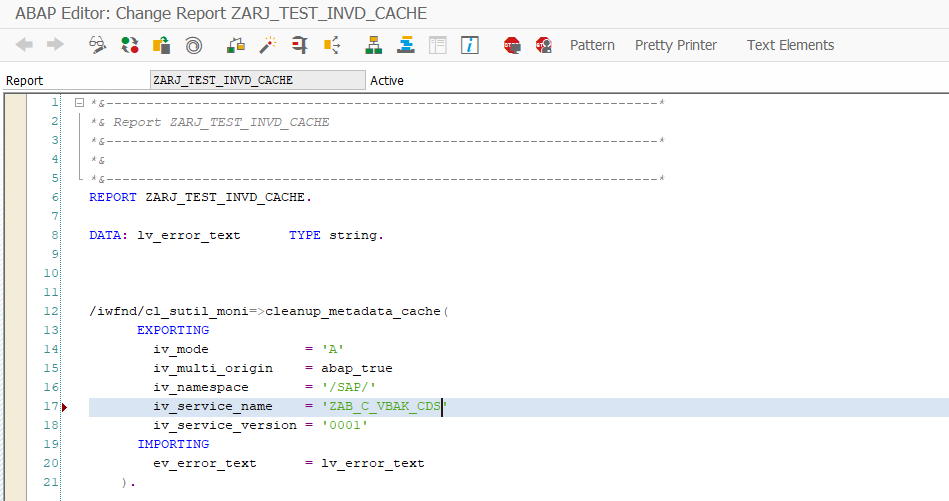Click the EXPORTING keyword
Image resolution: width=949 pixels, height=501 pixels.
173,330
